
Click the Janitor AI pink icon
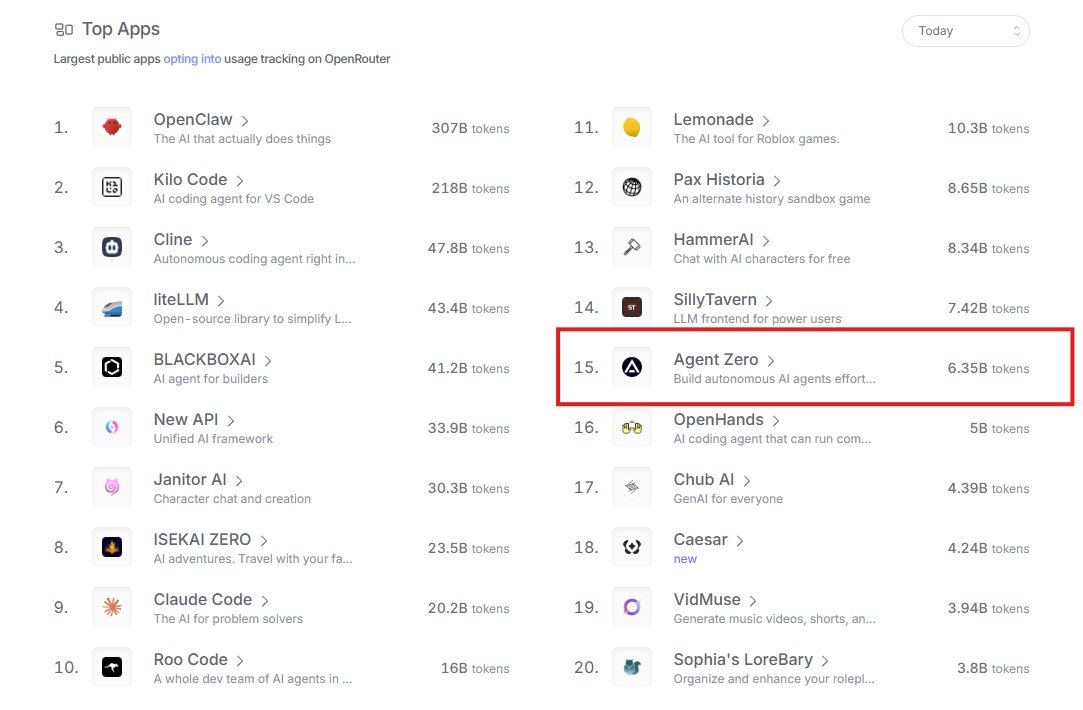click(x=112, y=488)
